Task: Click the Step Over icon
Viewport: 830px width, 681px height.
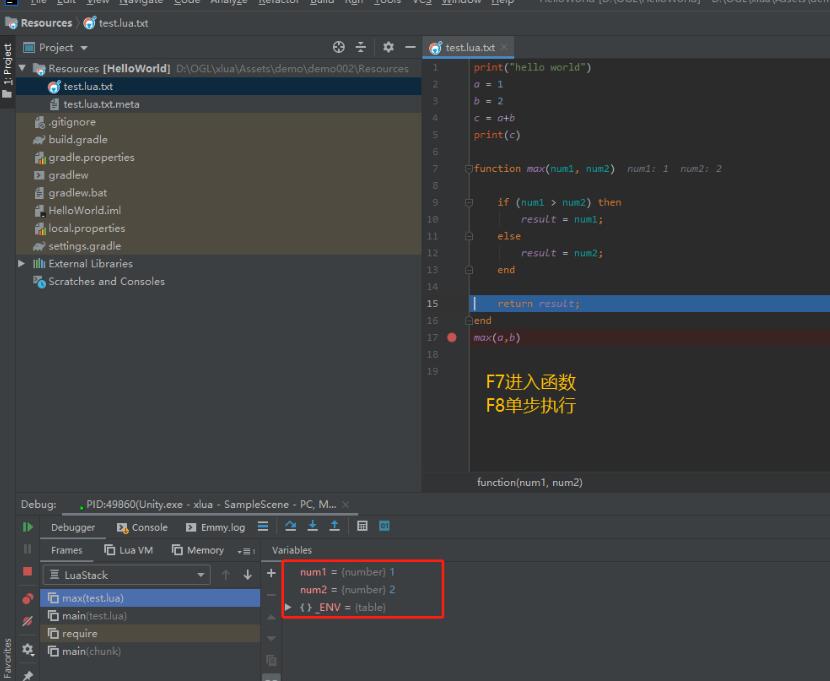Action: point(290,526)
